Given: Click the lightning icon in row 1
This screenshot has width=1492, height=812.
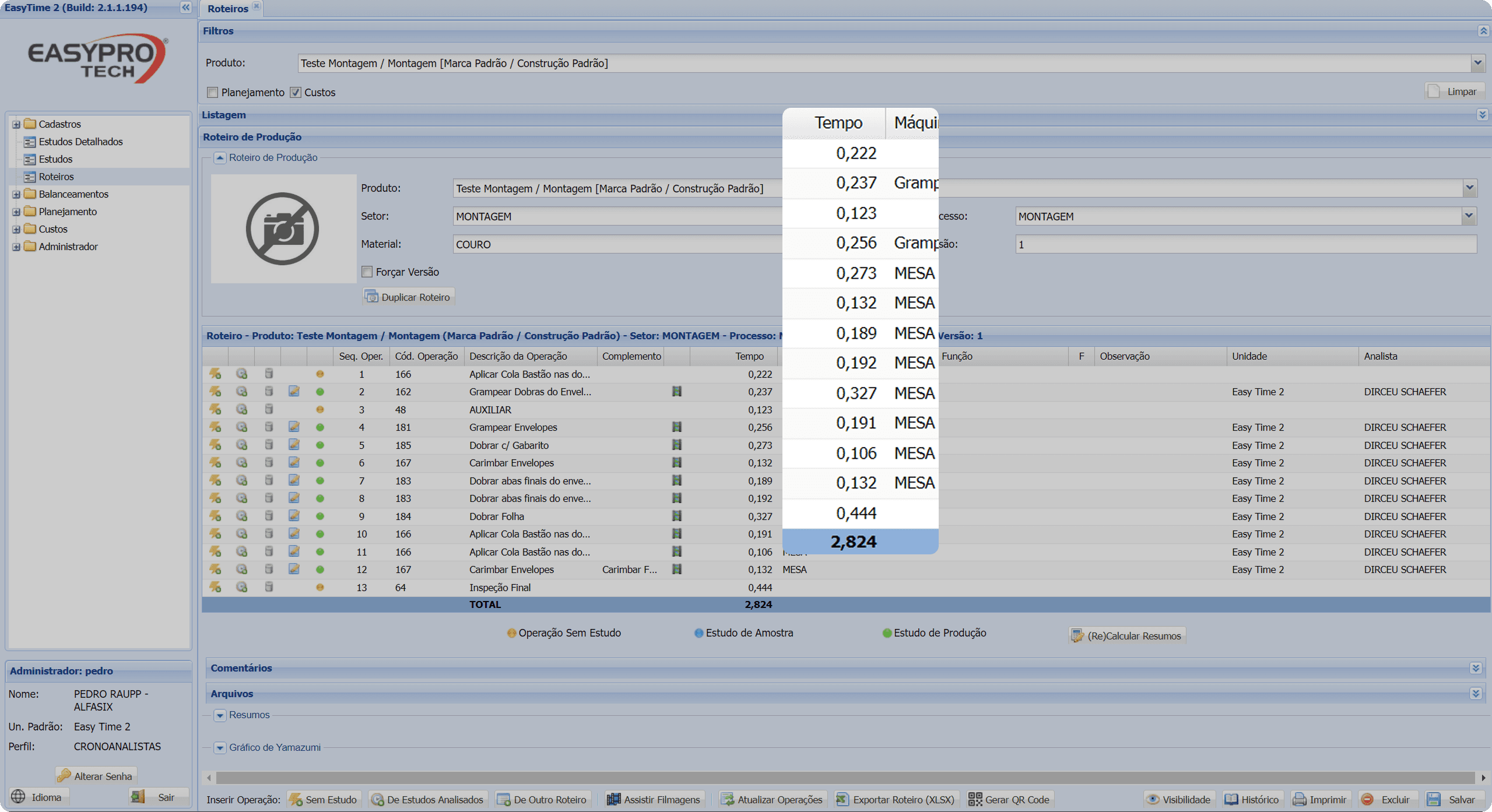Looking at the screenshot, I should 215,374.
